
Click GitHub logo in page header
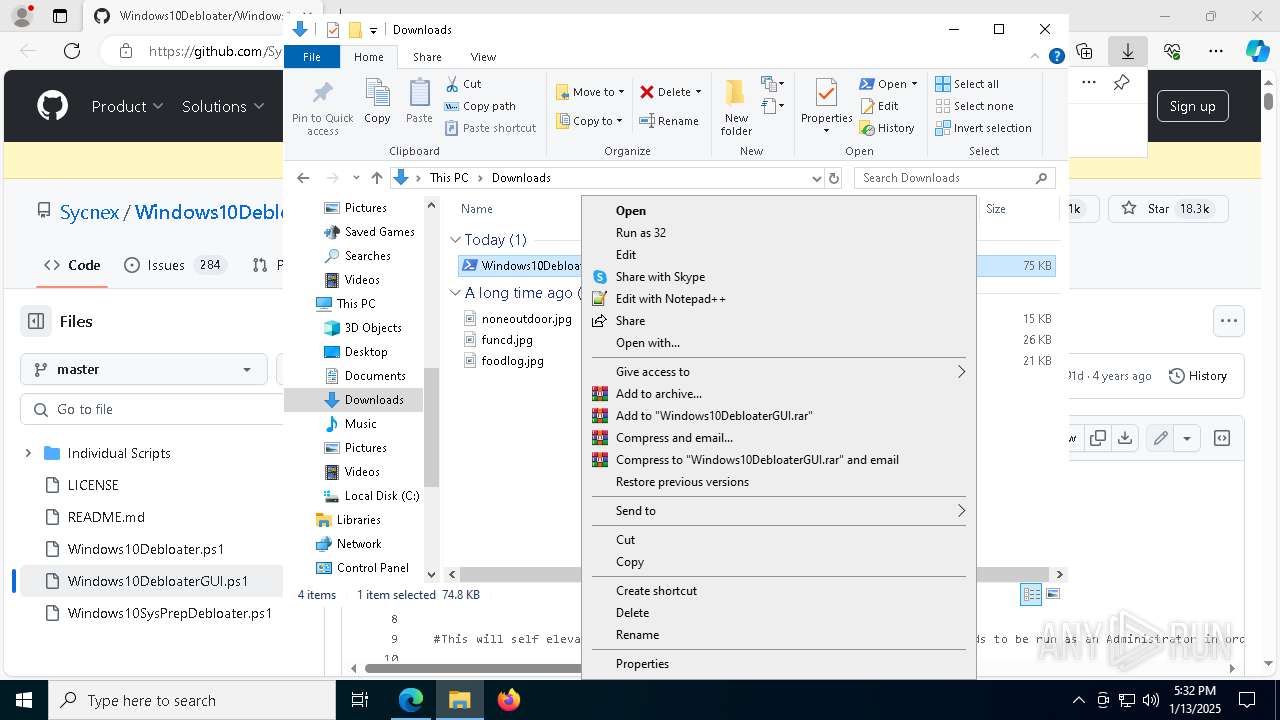52,106
